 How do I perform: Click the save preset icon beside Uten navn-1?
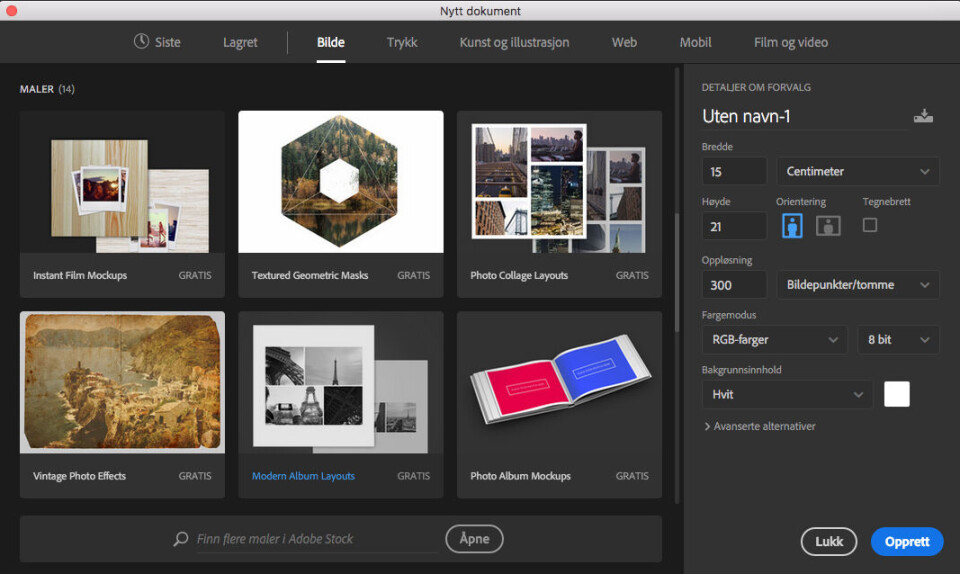tap(923, 116)
